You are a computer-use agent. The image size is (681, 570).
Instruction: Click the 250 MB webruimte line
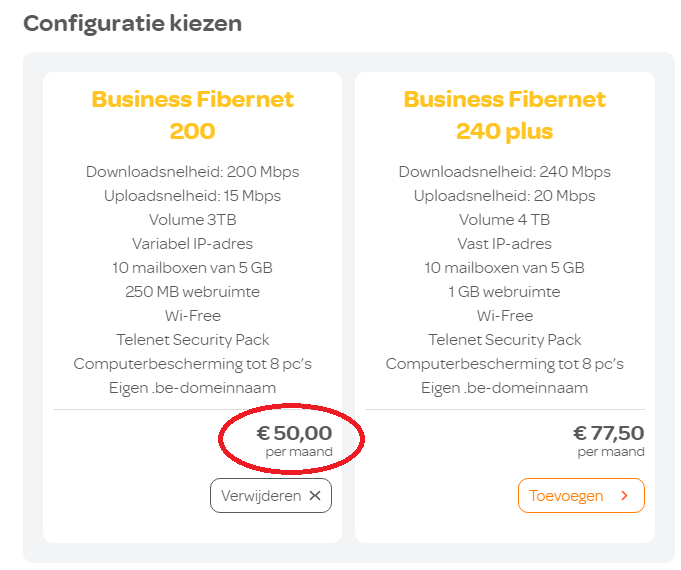click(193, 292)
